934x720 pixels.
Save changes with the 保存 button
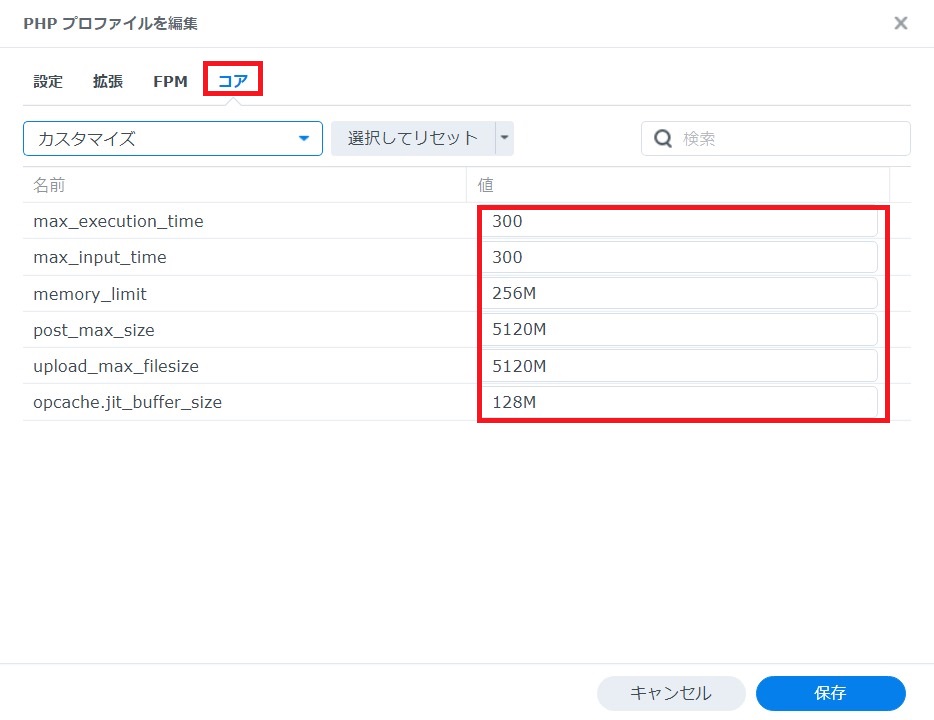(832, 693)
